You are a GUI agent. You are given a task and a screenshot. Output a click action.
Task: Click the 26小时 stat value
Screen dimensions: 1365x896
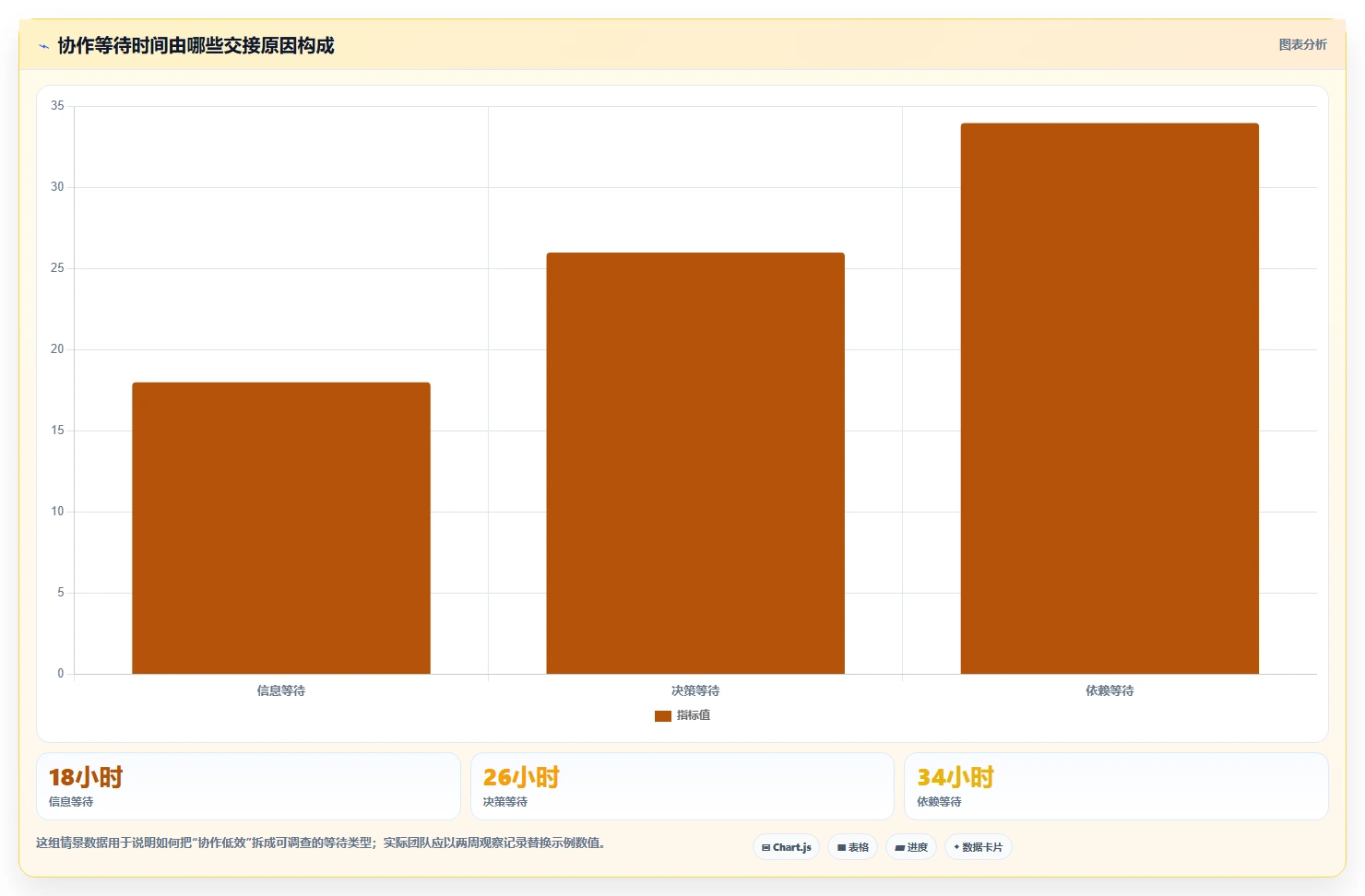tap(521, 777)
